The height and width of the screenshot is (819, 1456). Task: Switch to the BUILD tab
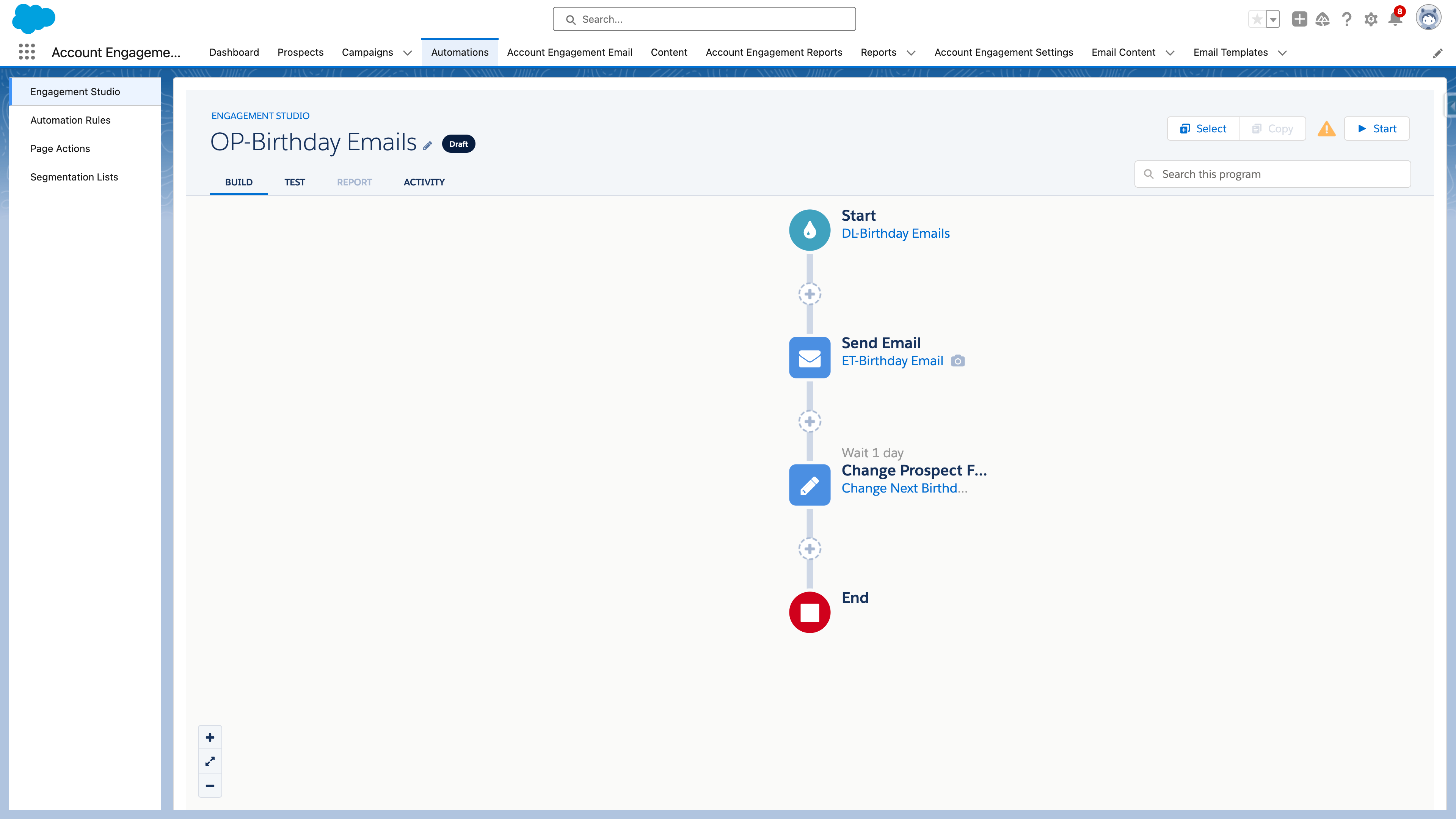(x=238, y=182)
